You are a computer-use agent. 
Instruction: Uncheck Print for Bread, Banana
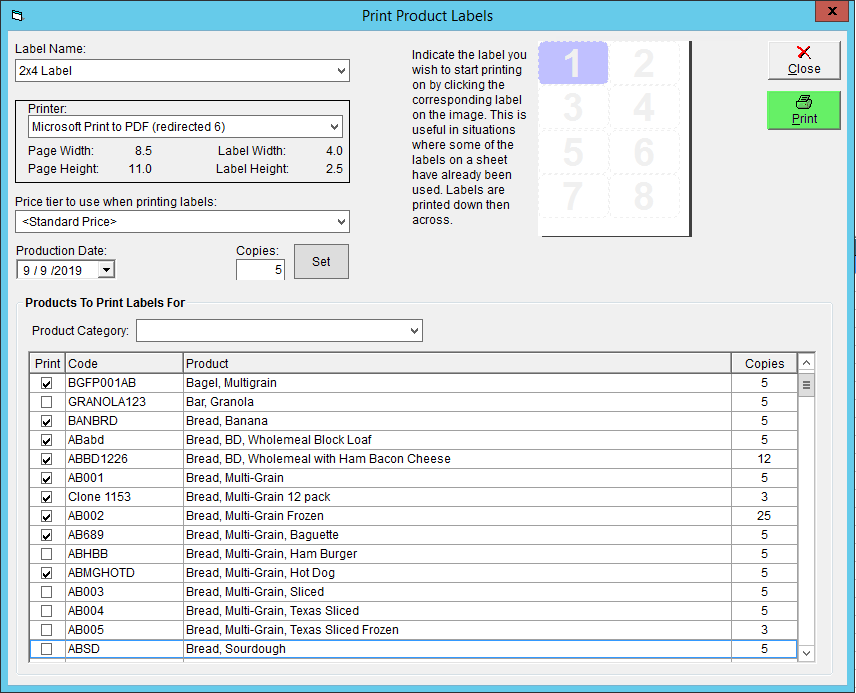pos(46,422)
